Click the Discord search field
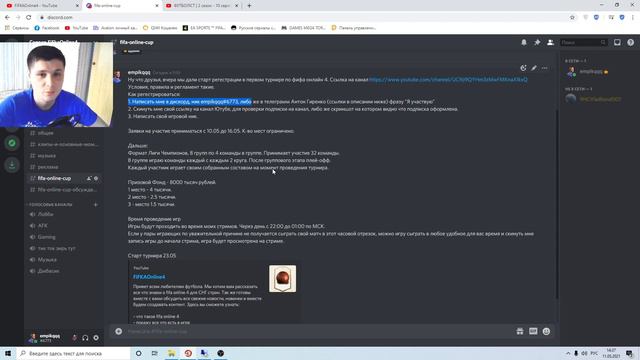 coord(583,42)
